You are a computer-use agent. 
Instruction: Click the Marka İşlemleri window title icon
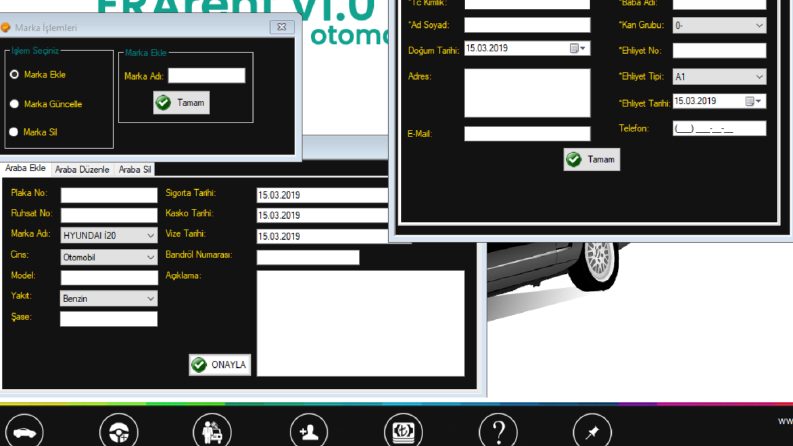click(6, 27)
